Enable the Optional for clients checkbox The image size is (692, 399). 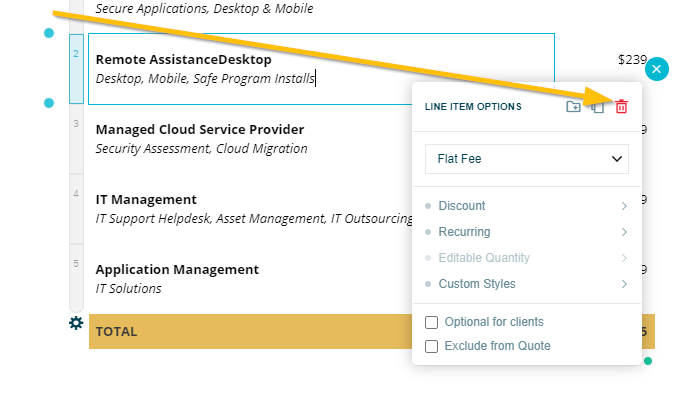431,322
